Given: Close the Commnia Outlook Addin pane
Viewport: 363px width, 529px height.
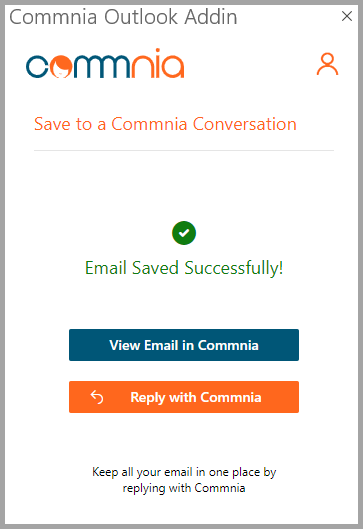Looking at the screenshot, I should pos(347,16).
